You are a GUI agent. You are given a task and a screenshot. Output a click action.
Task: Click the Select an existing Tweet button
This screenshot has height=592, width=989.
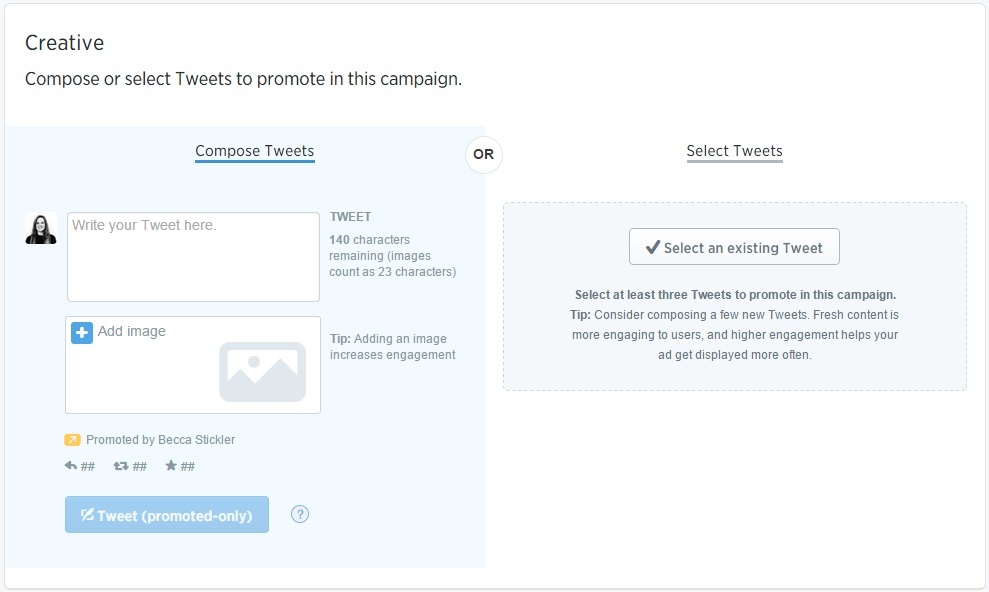[734, 247]
